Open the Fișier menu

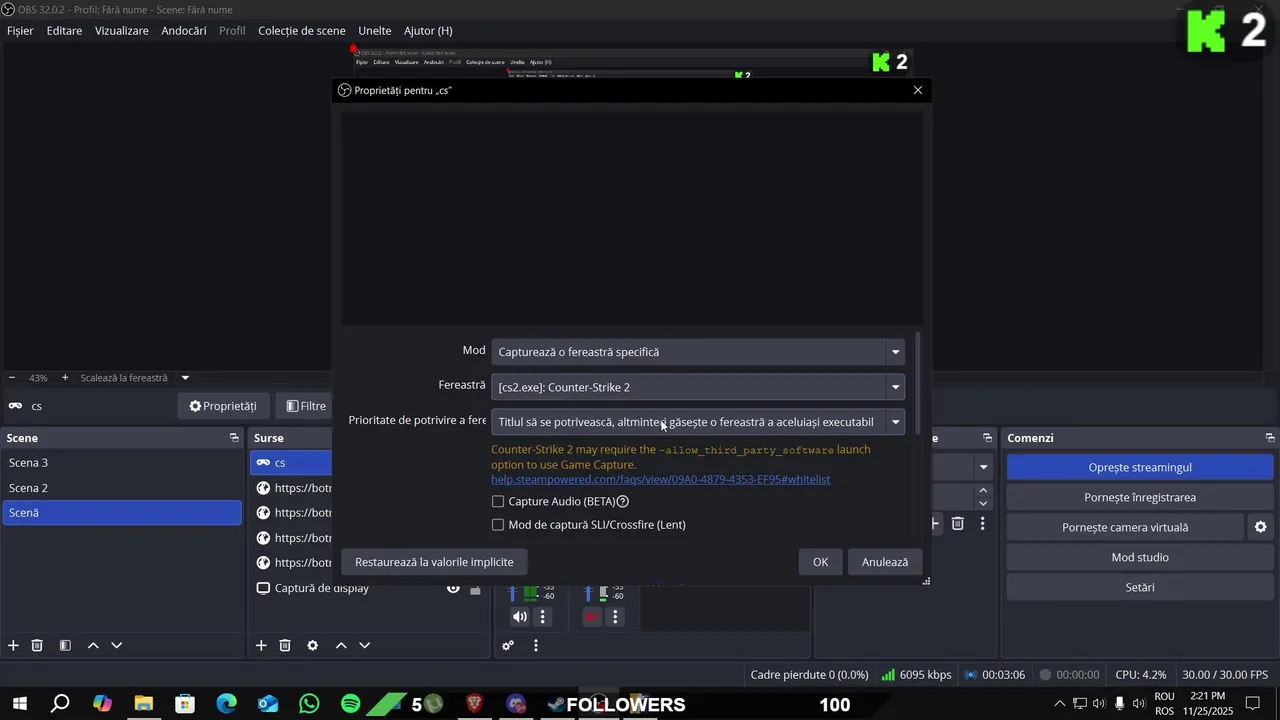click(20, 31)
